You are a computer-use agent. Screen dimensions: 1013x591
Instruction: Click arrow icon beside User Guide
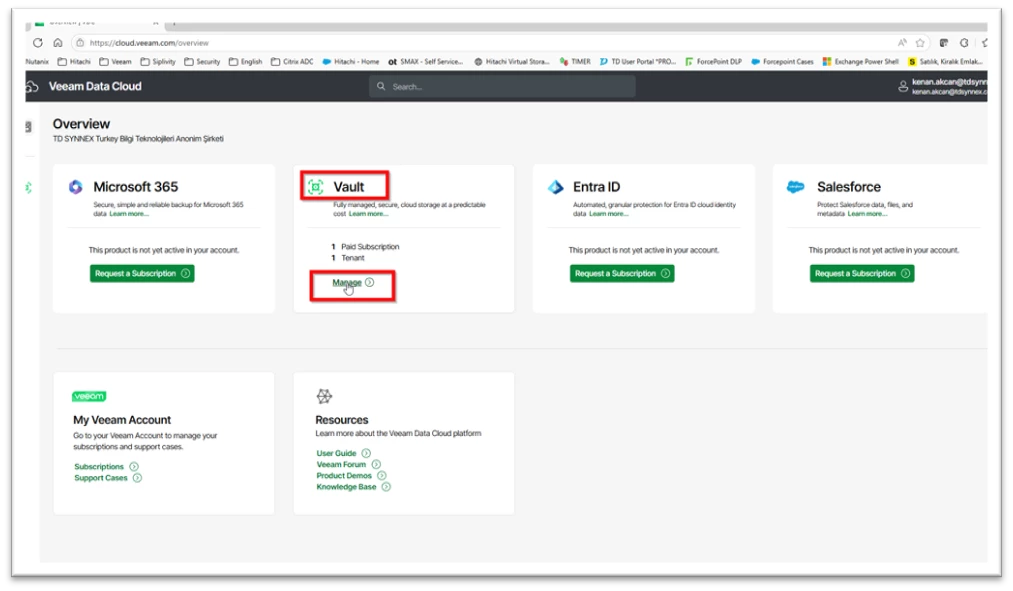(x=366, y=453)
